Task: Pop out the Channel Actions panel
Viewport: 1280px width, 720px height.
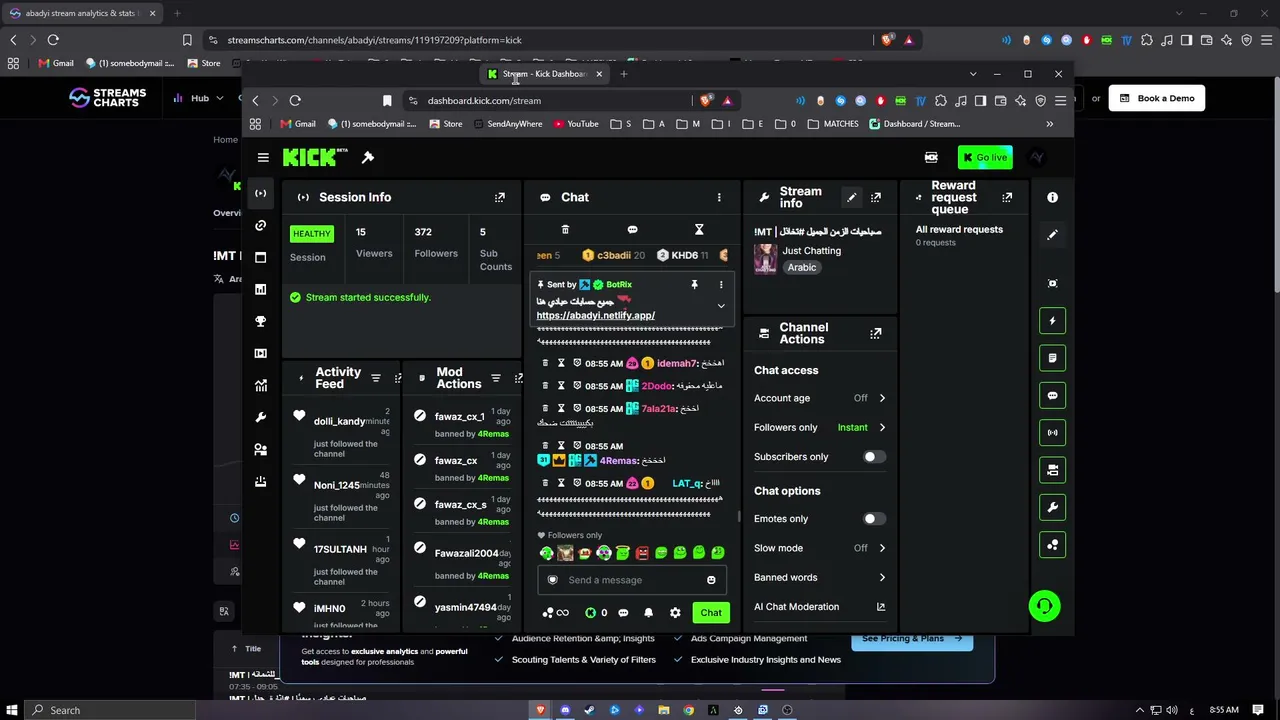Action: [876, 333]
